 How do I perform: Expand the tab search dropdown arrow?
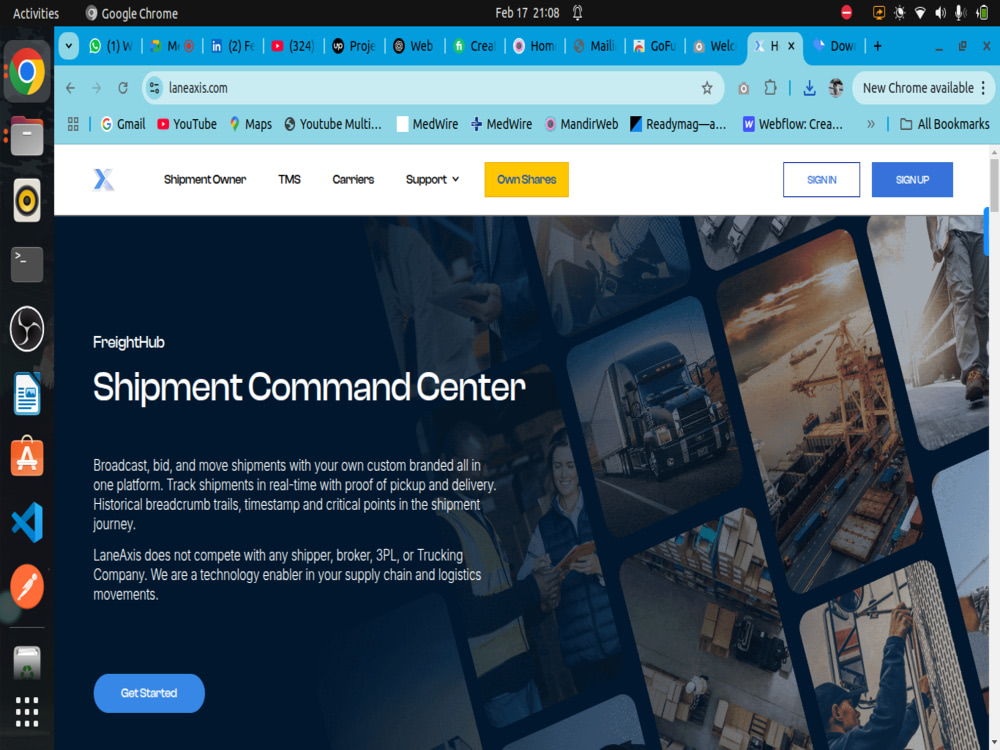tap(68, 46)
